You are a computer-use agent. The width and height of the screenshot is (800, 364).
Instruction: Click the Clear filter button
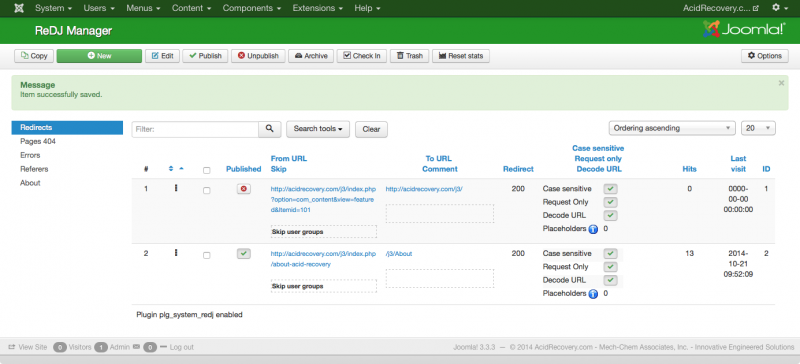point(371,129)
